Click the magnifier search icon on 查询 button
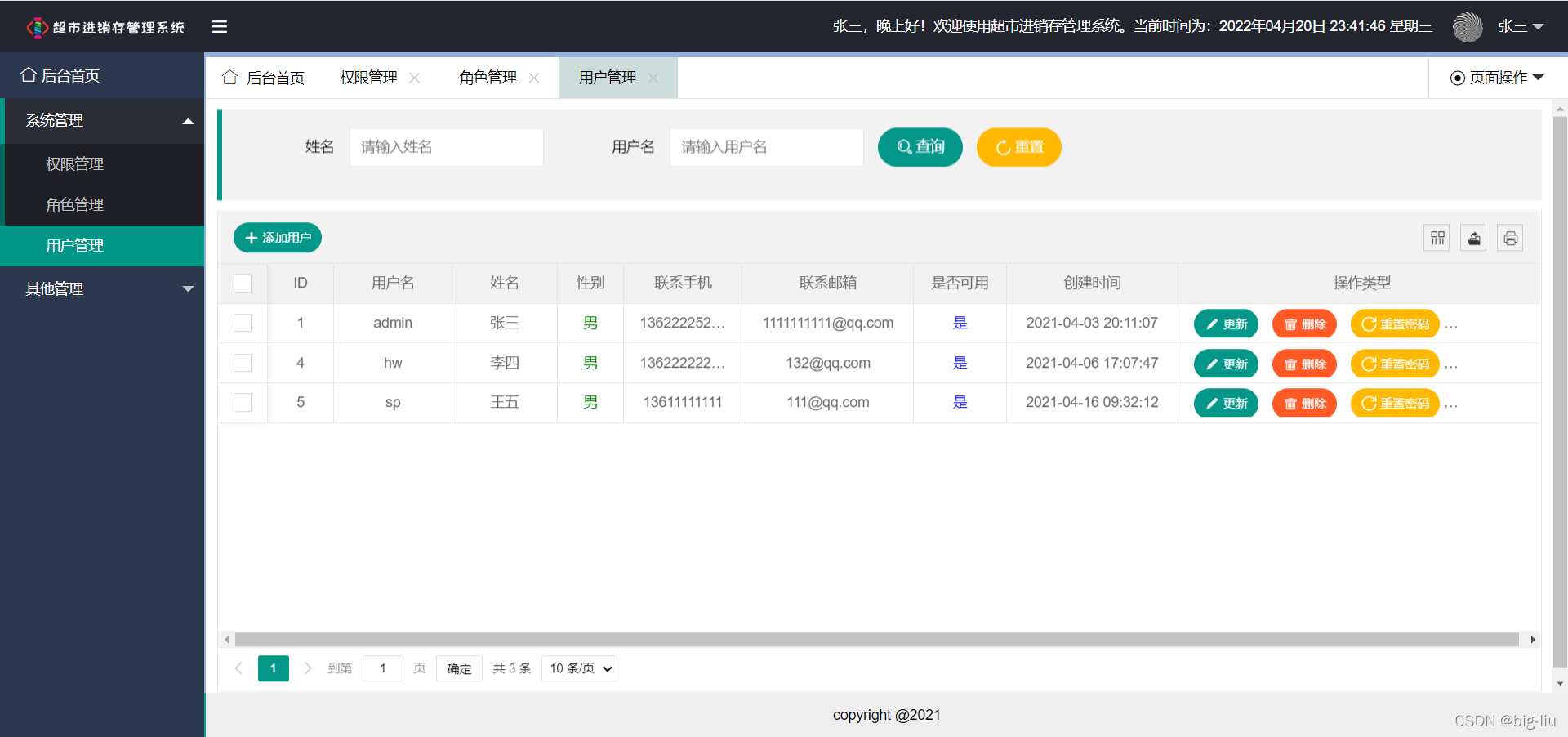Viewport: 1568px width, 737px height. 903,147
